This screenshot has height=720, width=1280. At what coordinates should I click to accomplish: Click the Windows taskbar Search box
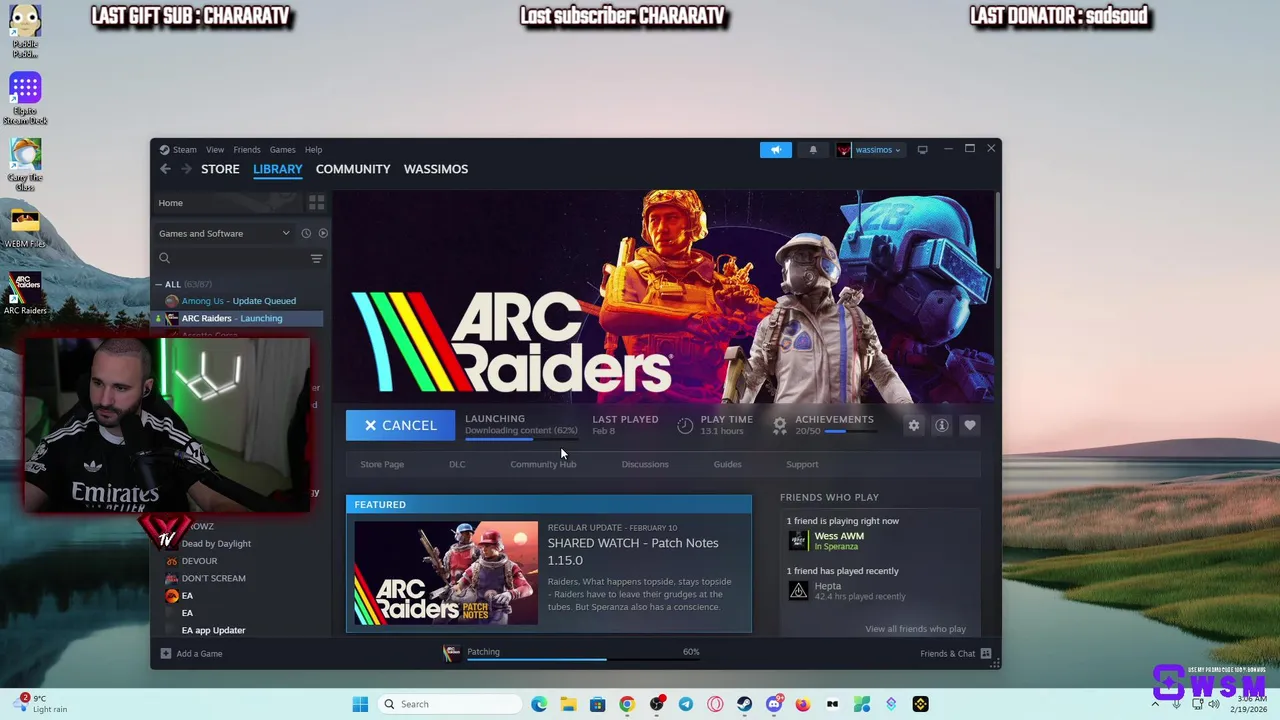coord(450,704)
